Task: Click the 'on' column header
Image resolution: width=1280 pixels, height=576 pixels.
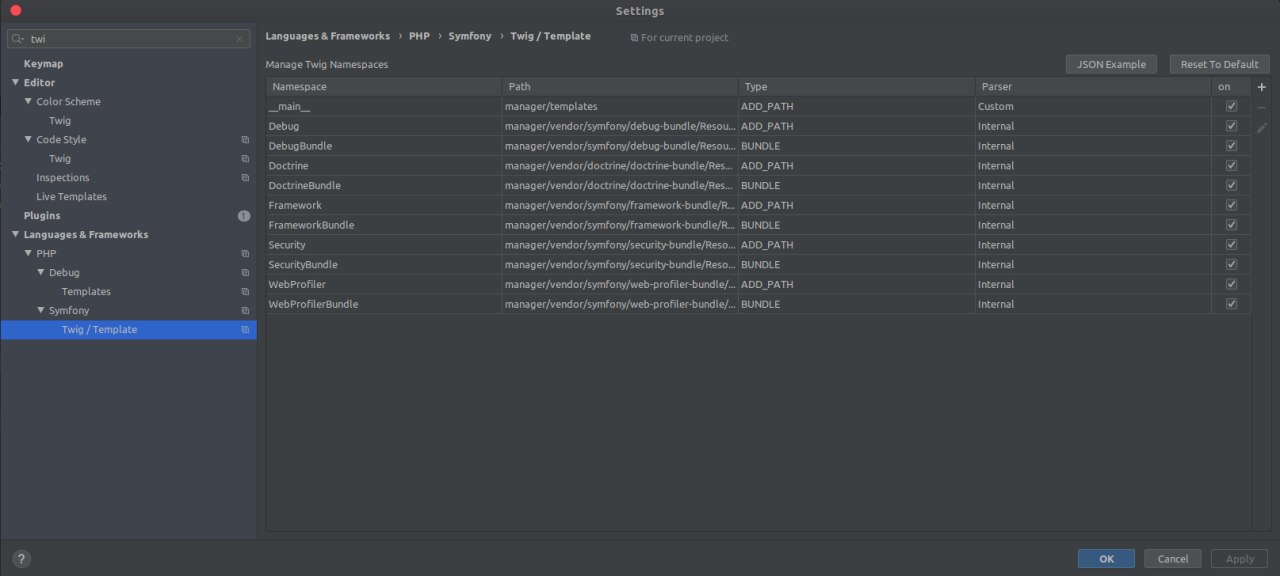Action: (x=1231, y=87)
